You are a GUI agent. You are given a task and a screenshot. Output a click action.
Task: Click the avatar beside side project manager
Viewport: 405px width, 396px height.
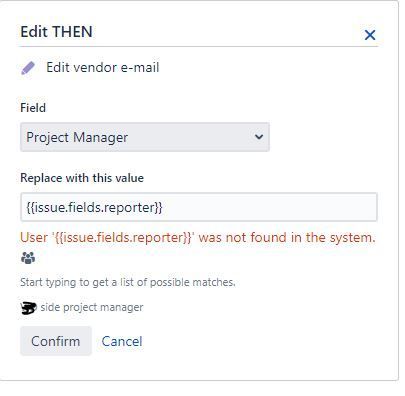point(28,308)
